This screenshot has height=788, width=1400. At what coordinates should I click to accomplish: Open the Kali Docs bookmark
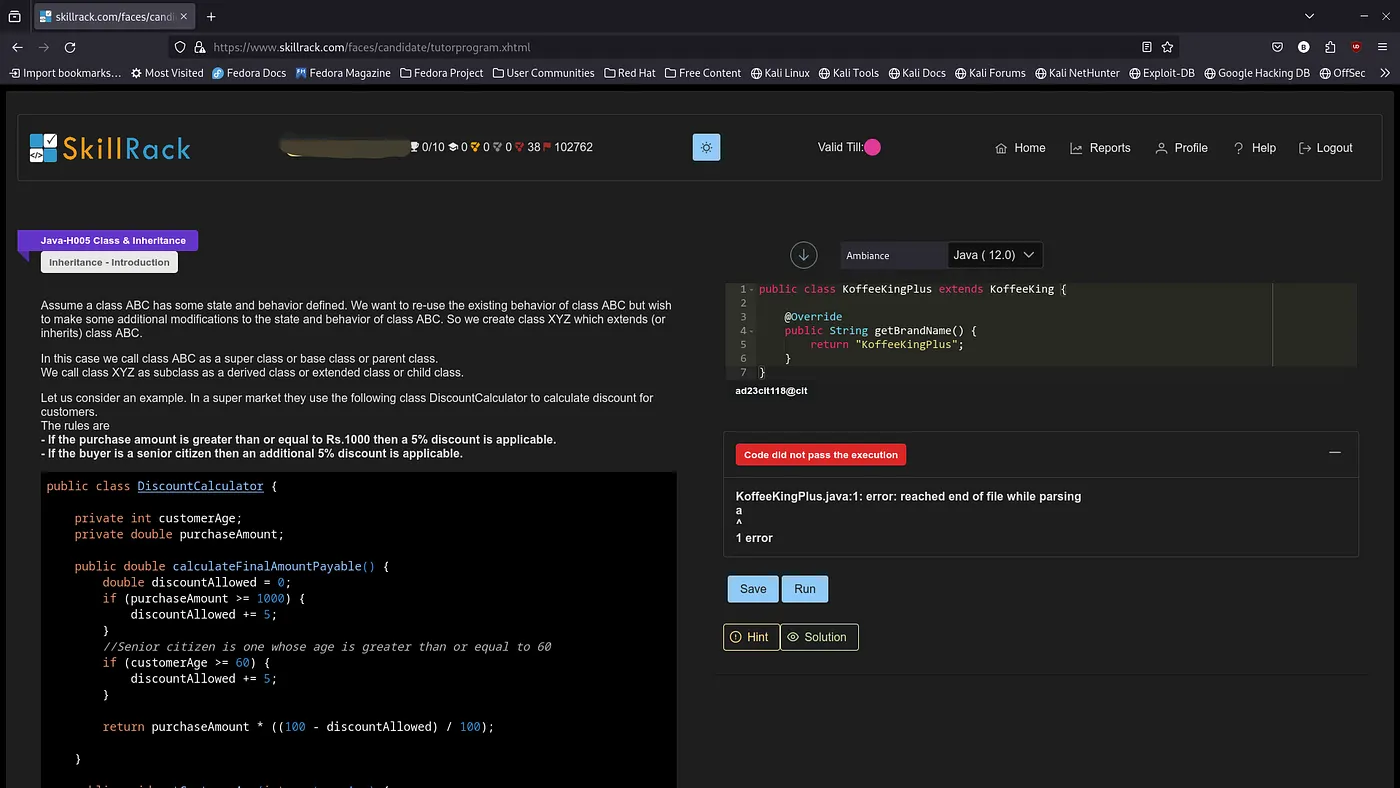[x=916, y=73]
